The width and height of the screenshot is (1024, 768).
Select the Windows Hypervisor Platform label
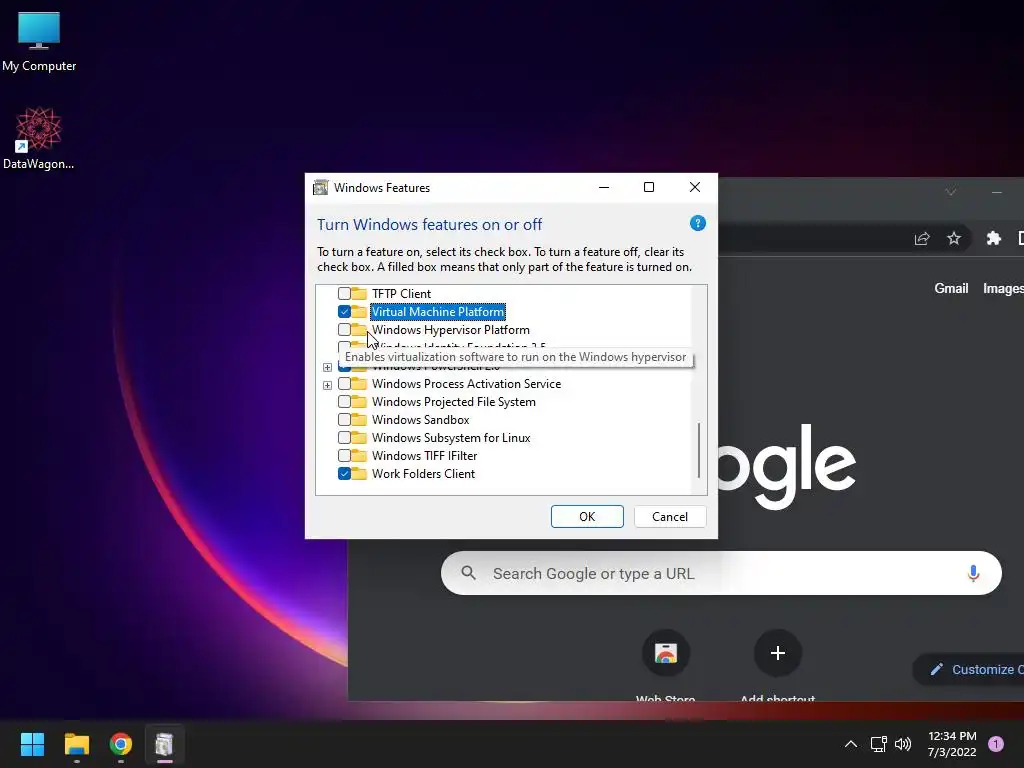click(451, 330)
